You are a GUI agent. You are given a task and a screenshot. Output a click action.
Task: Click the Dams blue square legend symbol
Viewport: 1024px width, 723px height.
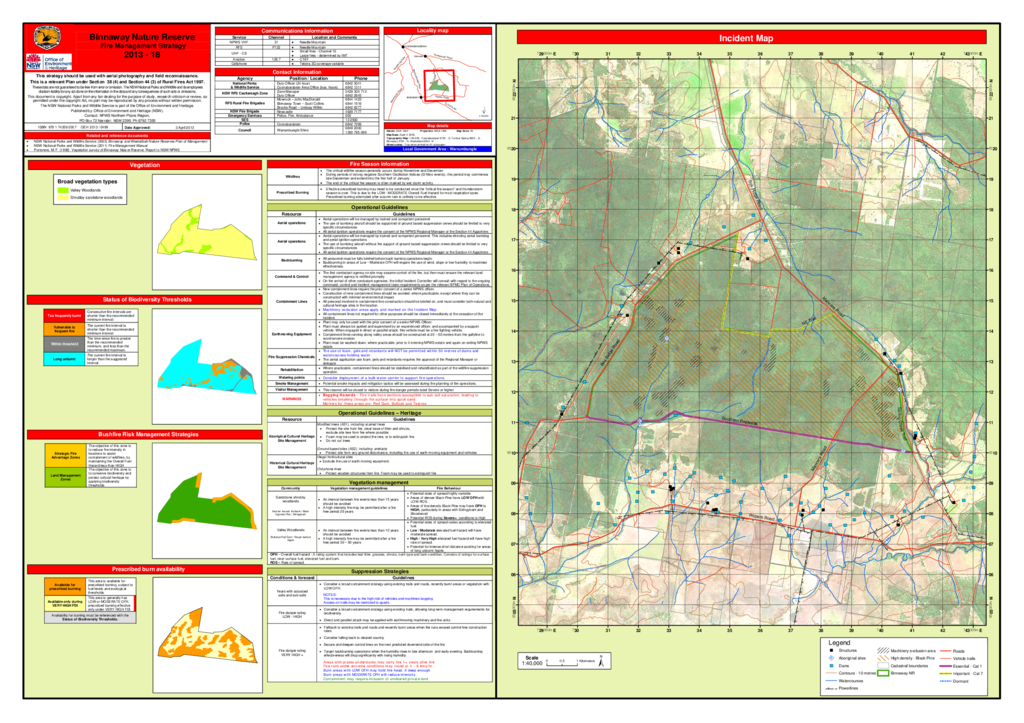[831, 666]
